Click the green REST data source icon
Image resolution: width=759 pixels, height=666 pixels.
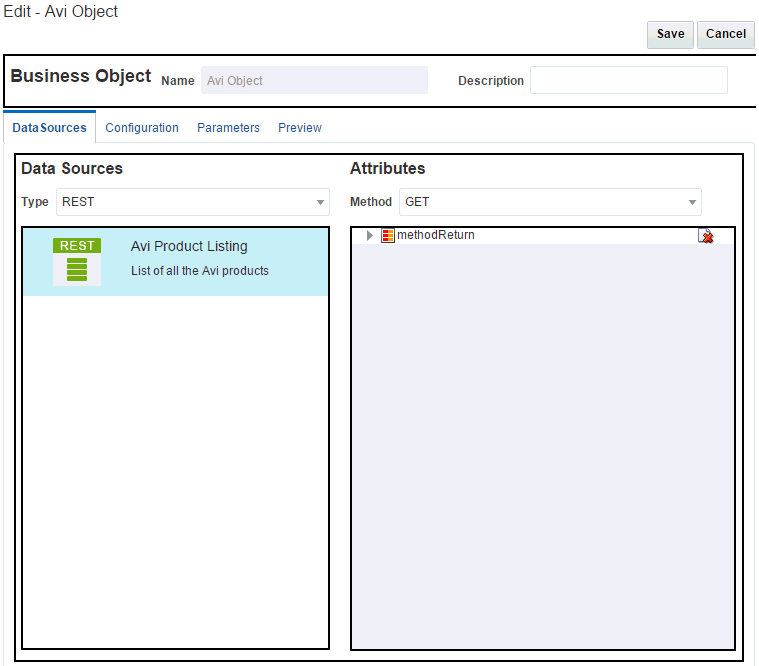click(x=77, y=261)
